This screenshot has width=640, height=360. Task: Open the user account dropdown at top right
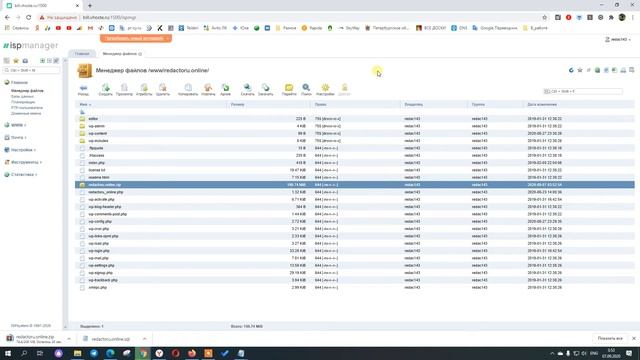(x=618, y=40)
